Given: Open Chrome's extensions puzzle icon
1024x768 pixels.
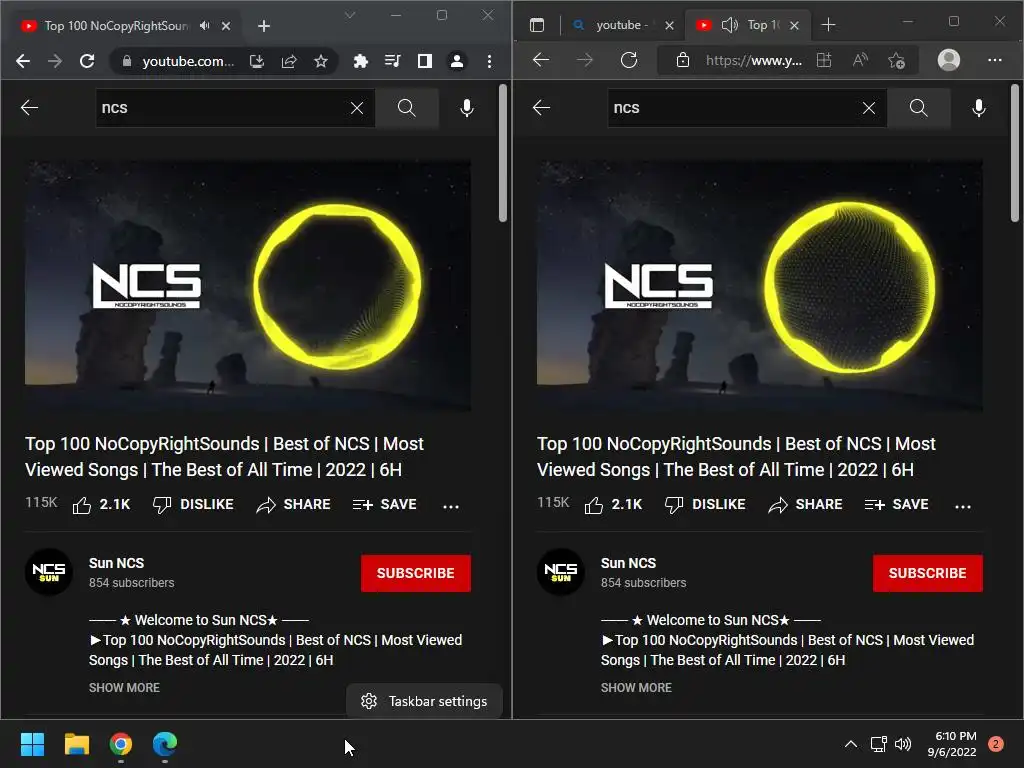Looking at the screenshot, I should 360,61.
